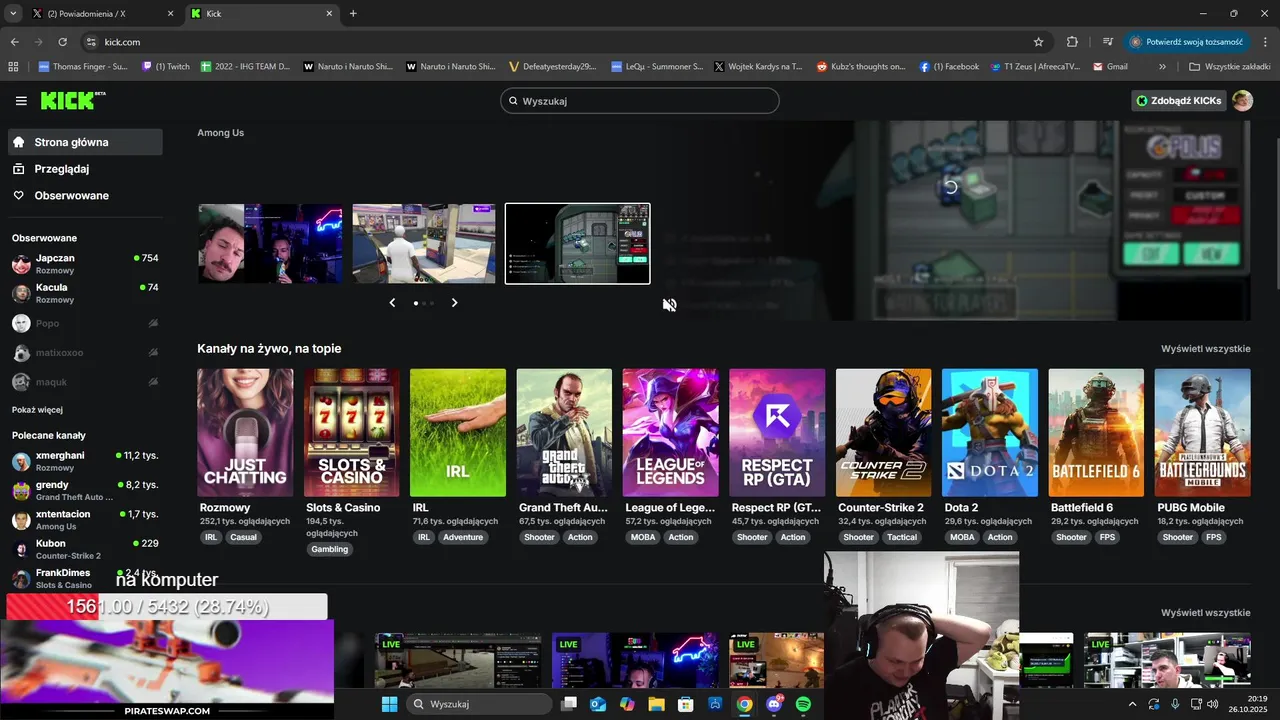Viewport: 1280px width, 720px height.
Task: View site information icon in address bar
Action: point(91,42)
